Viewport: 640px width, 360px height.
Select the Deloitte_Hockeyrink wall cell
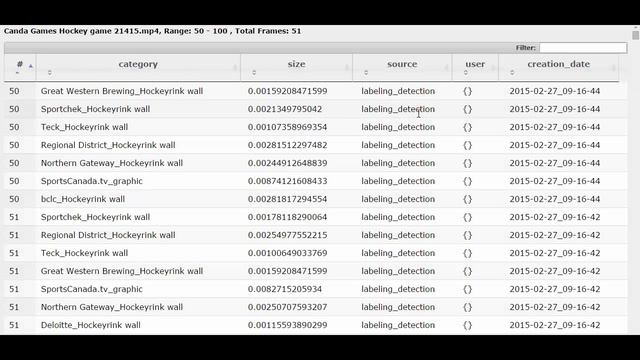[x=90, y=325]
